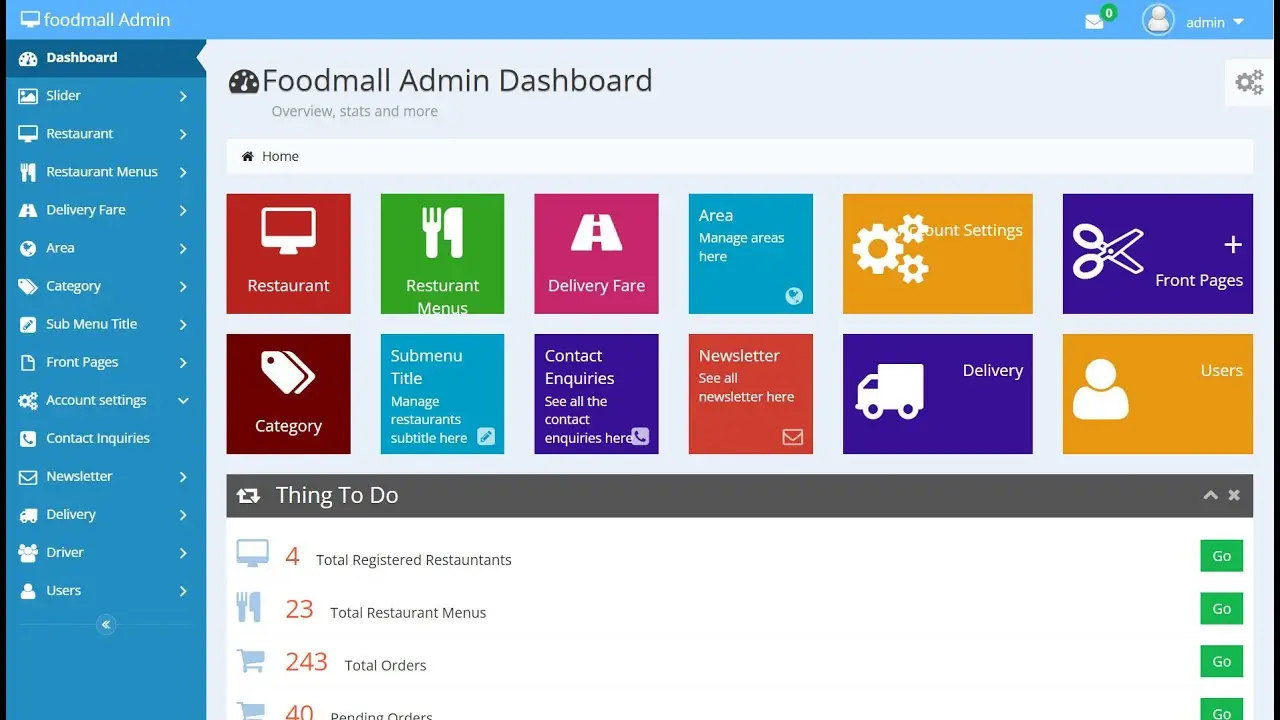The width and height of the screenshot is (1280, 720).
Task: Expand the Front Pages sidebar chevron
Action: (x=183, y=362)
